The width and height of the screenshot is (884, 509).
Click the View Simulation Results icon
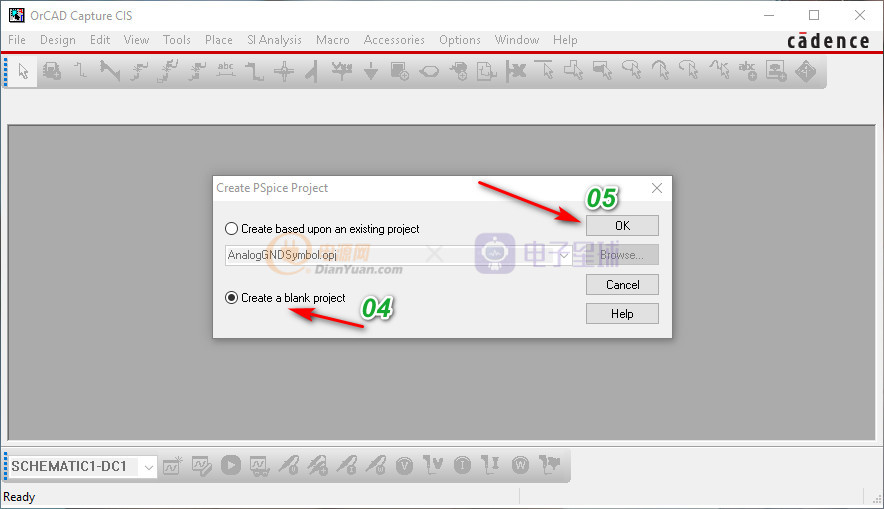[x=259, y=466]
